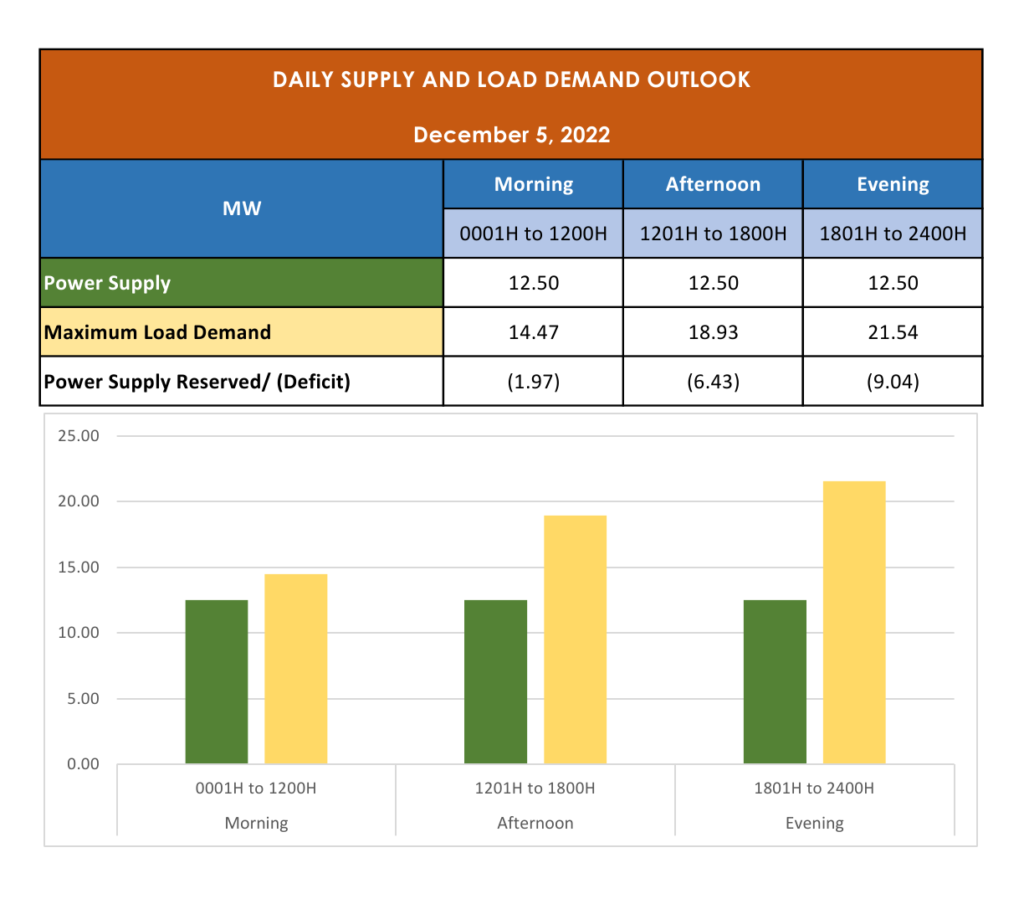Click the yellow Morning load demand bar
Image resolution: width=1024 pixels, height=904 pixels.
point(296,668)
